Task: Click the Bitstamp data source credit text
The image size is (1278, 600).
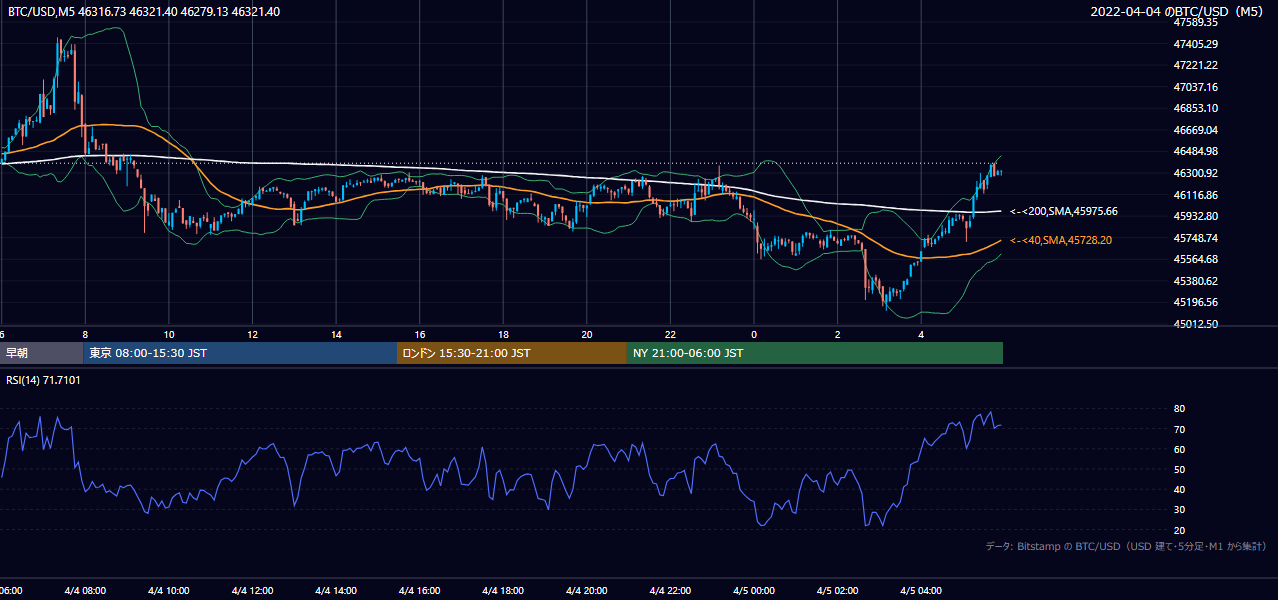Action: point(1126,546)
